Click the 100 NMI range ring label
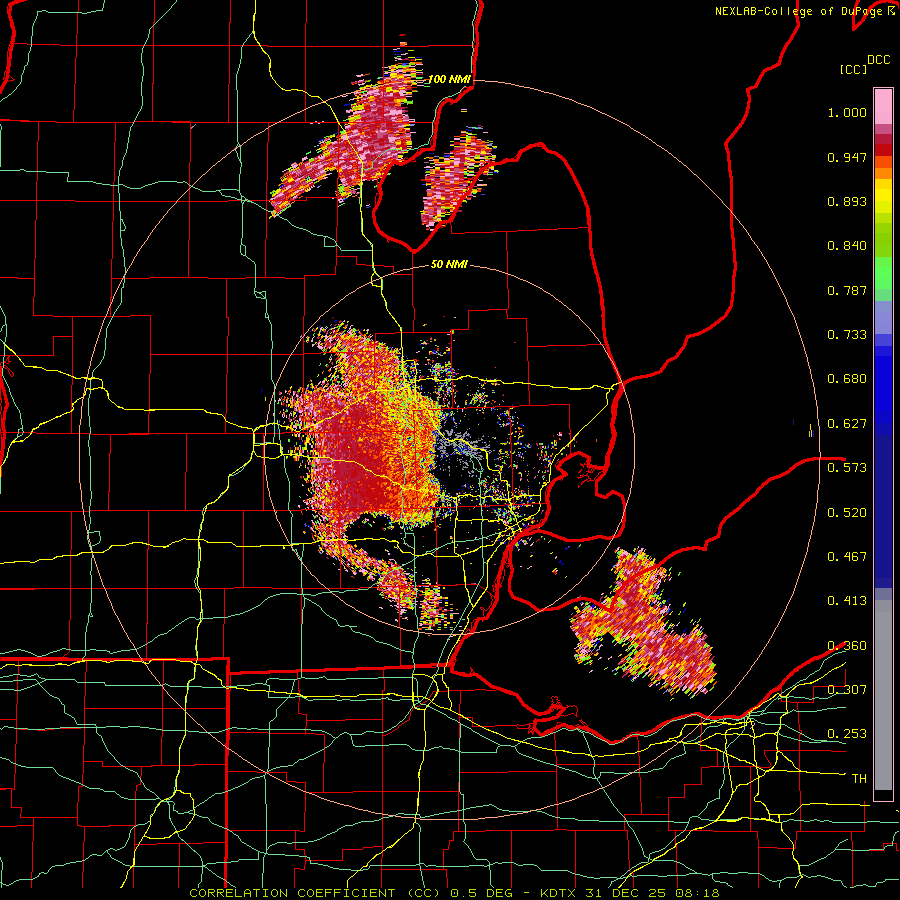 pos(449,79)
